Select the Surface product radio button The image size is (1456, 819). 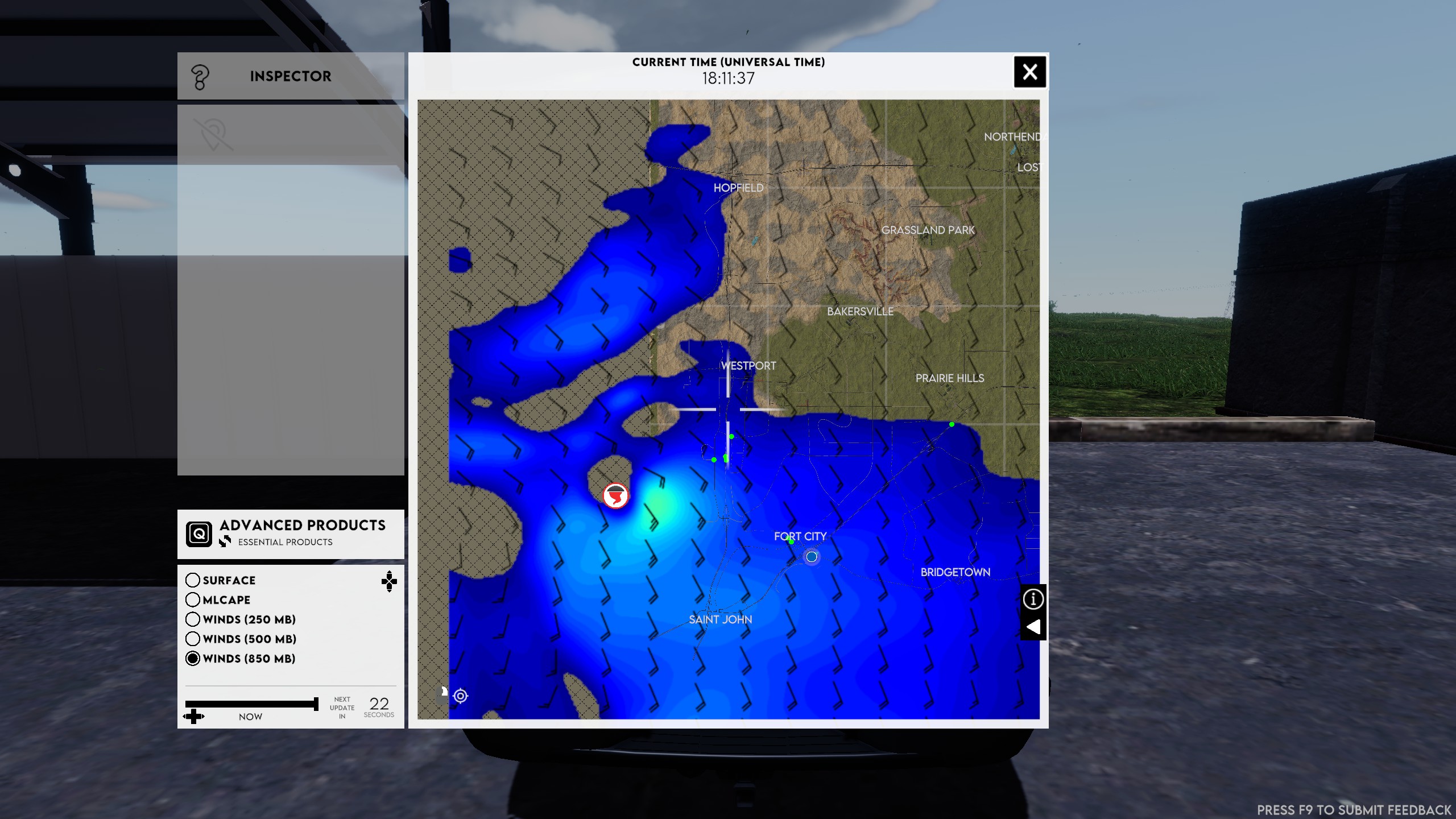(193, 580)
